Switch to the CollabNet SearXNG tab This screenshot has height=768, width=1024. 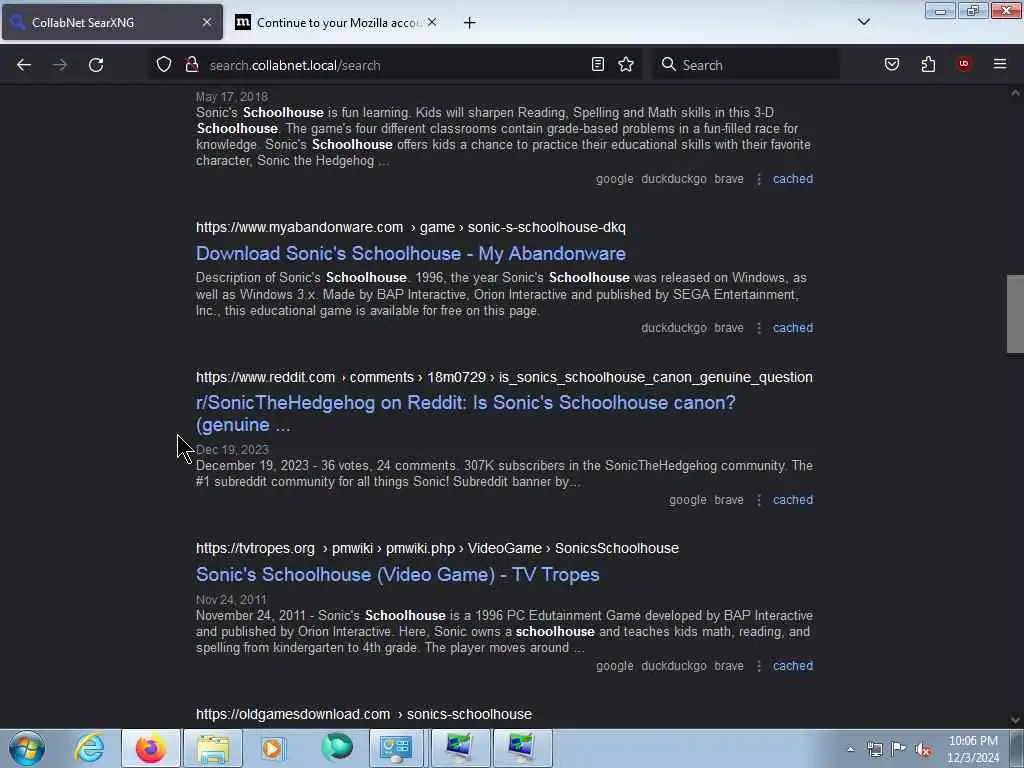click(112, 22)
